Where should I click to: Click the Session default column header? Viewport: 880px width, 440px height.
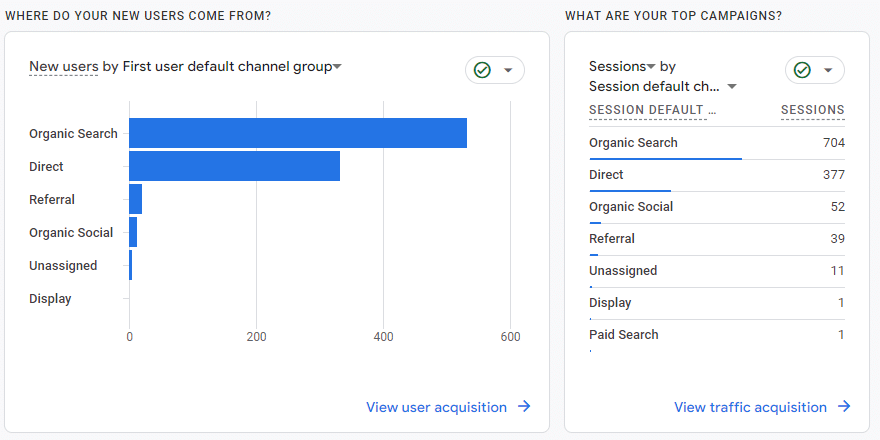(x=653, y=110)
